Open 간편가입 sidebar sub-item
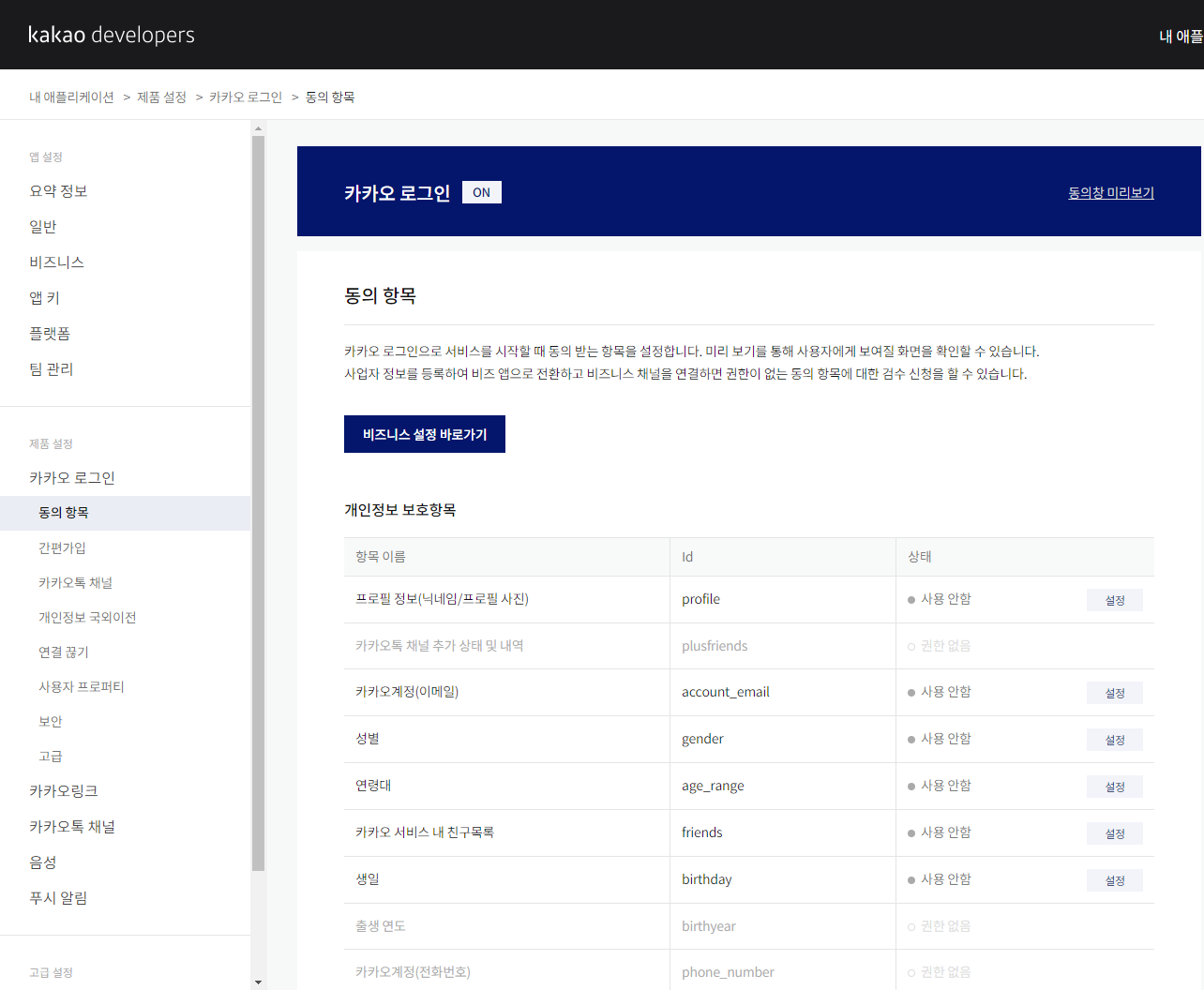Screen dimensions: 1204x990 [62, 548]
